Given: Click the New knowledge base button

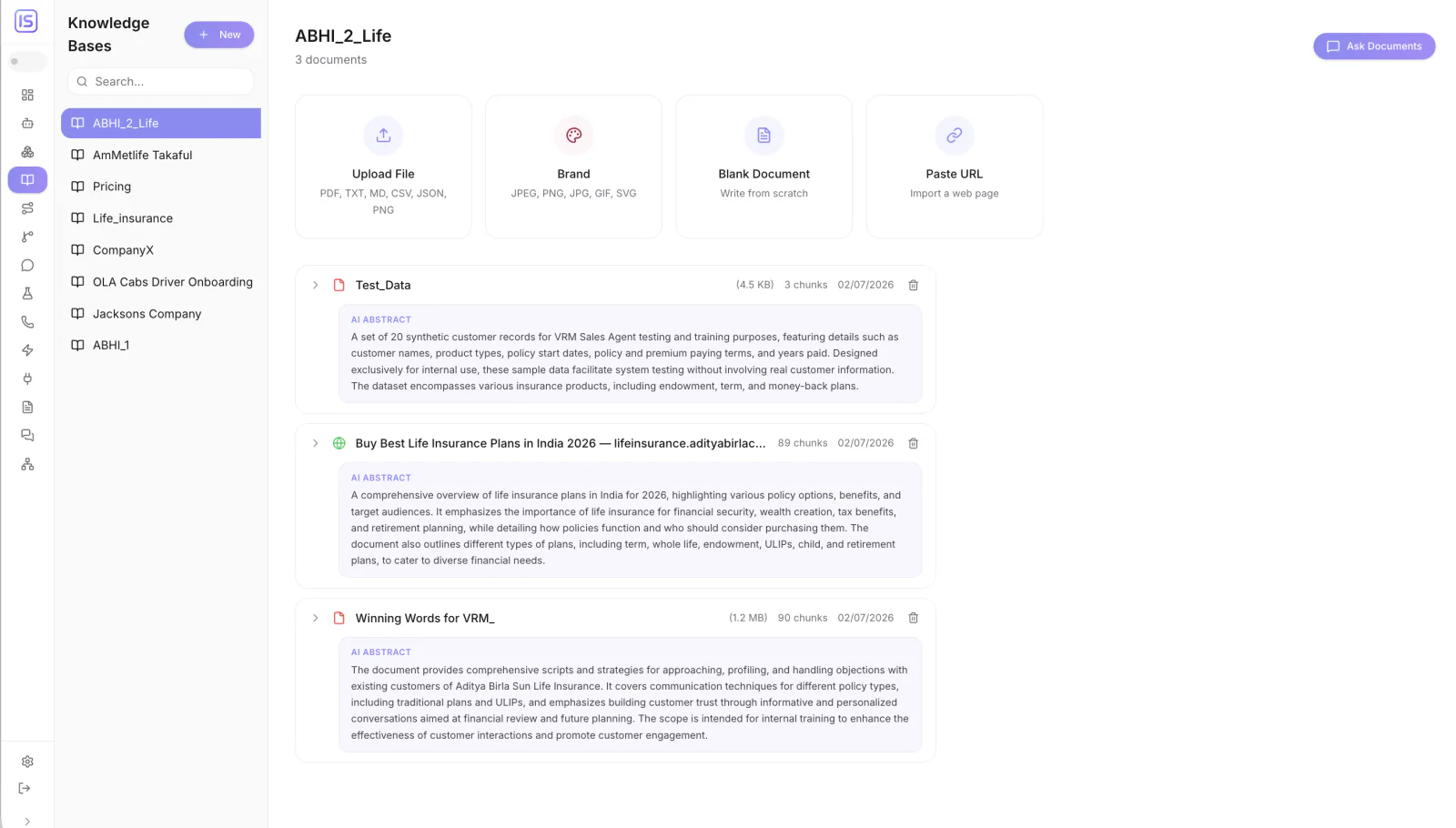Looking at the screenshot, I should pyautogui.click(x=219, y=35).
